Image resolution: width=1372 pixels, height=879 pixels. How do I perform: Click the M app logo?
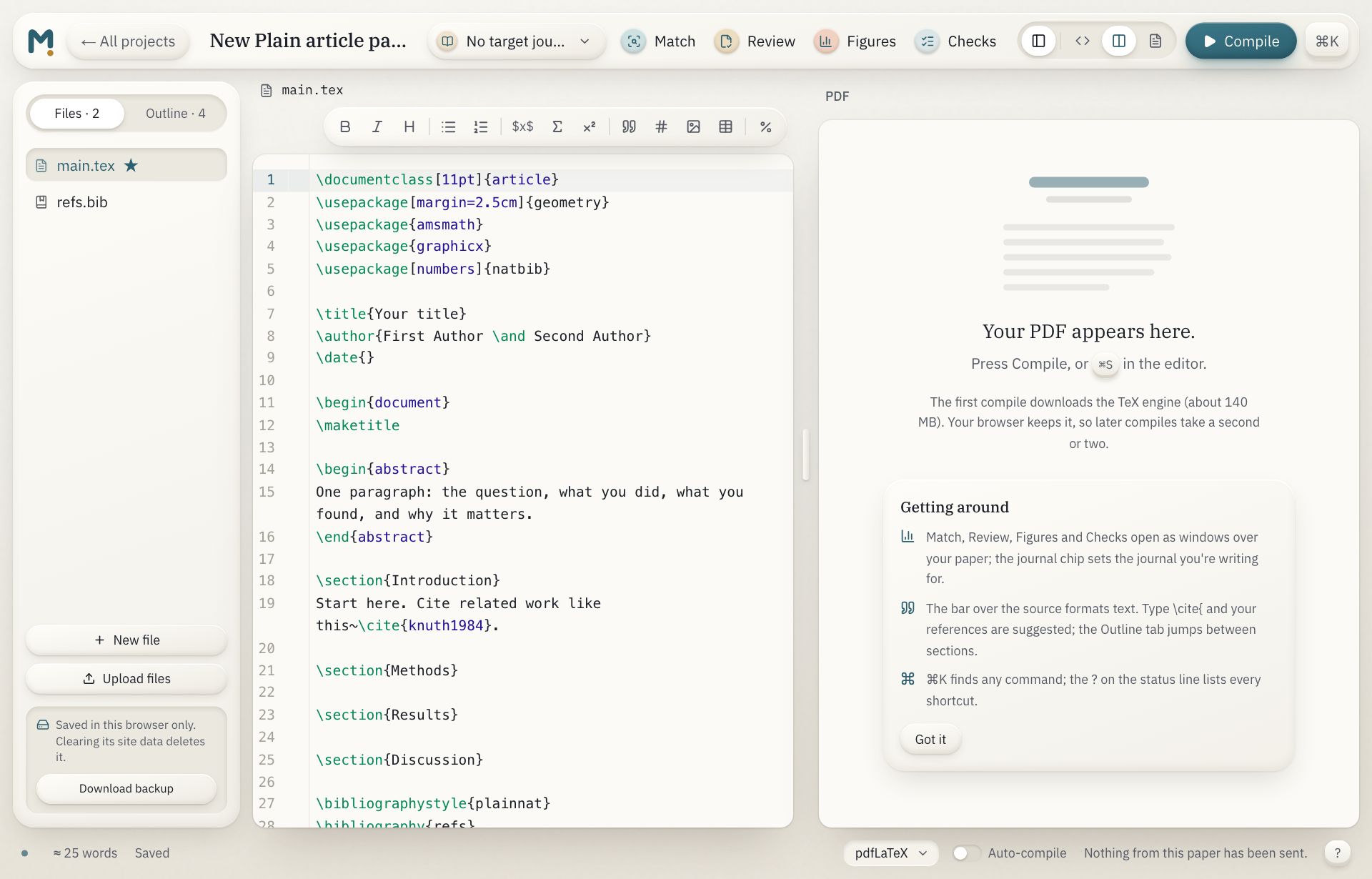pyautogui.click(x=41, y=41)
